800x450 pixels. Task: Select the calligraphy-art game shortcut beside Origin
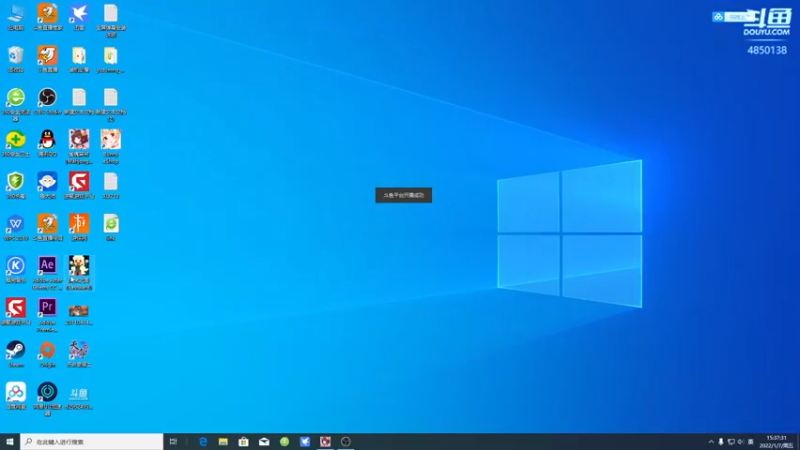(x=79, y=355)
